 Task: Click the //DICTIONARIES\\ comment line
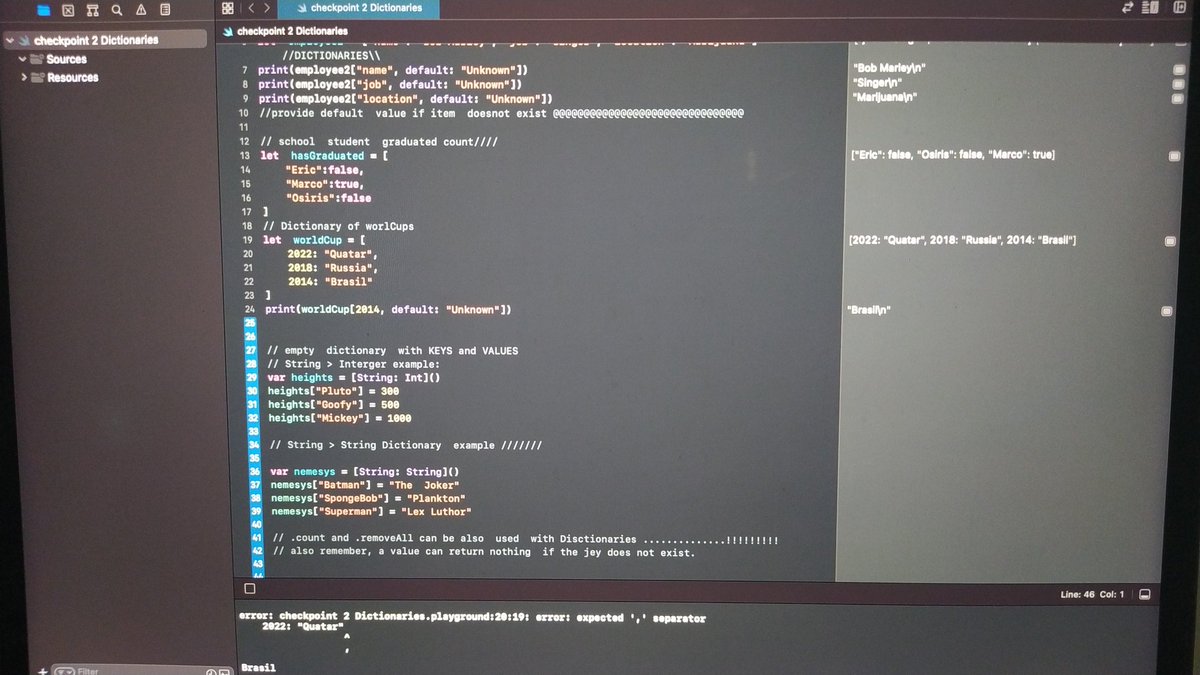(x=331, y=56)
